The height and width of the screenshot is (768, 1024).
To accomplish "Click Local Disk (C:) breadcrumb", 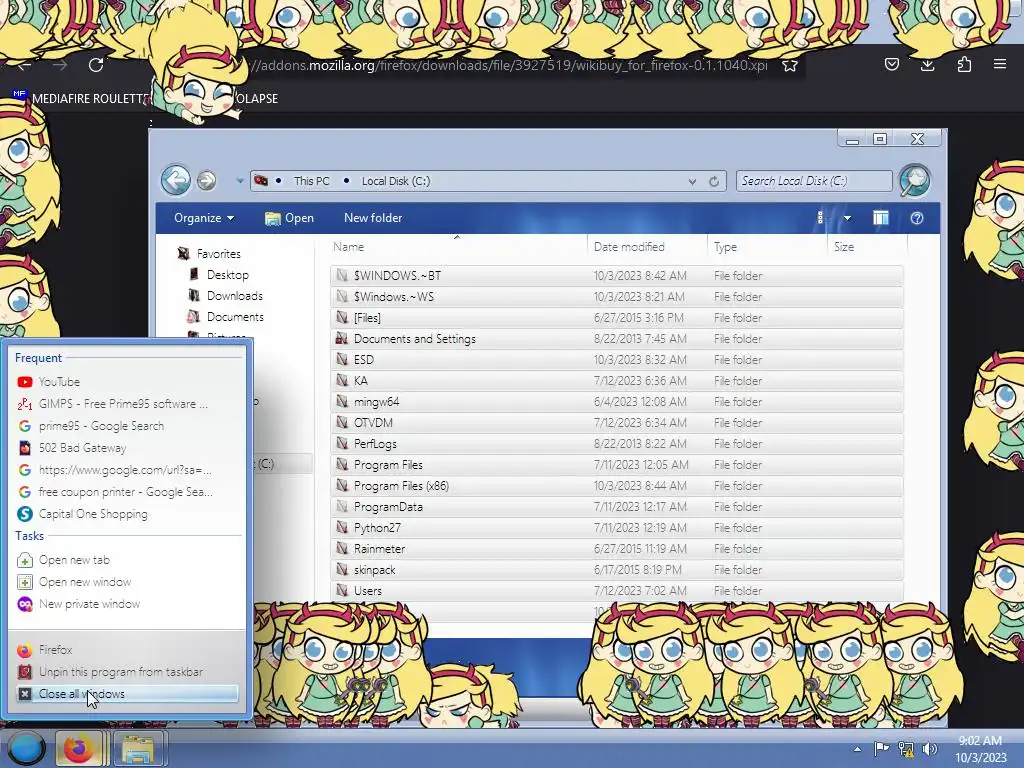I will pyautogui.click(x=396, y=181).
